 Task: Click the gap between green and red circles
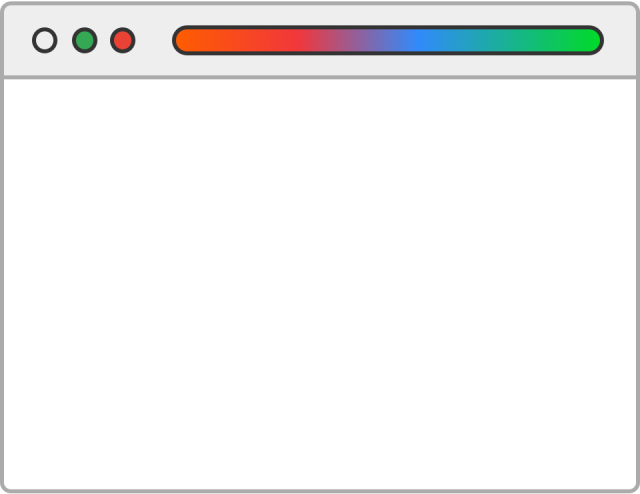click(104, 40)
